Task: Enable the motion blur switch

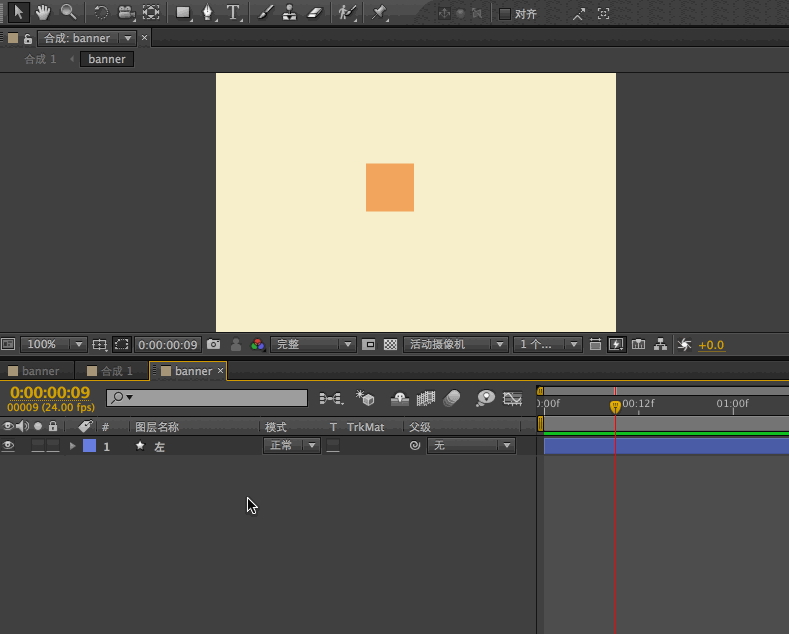Action: pos(452,399)
